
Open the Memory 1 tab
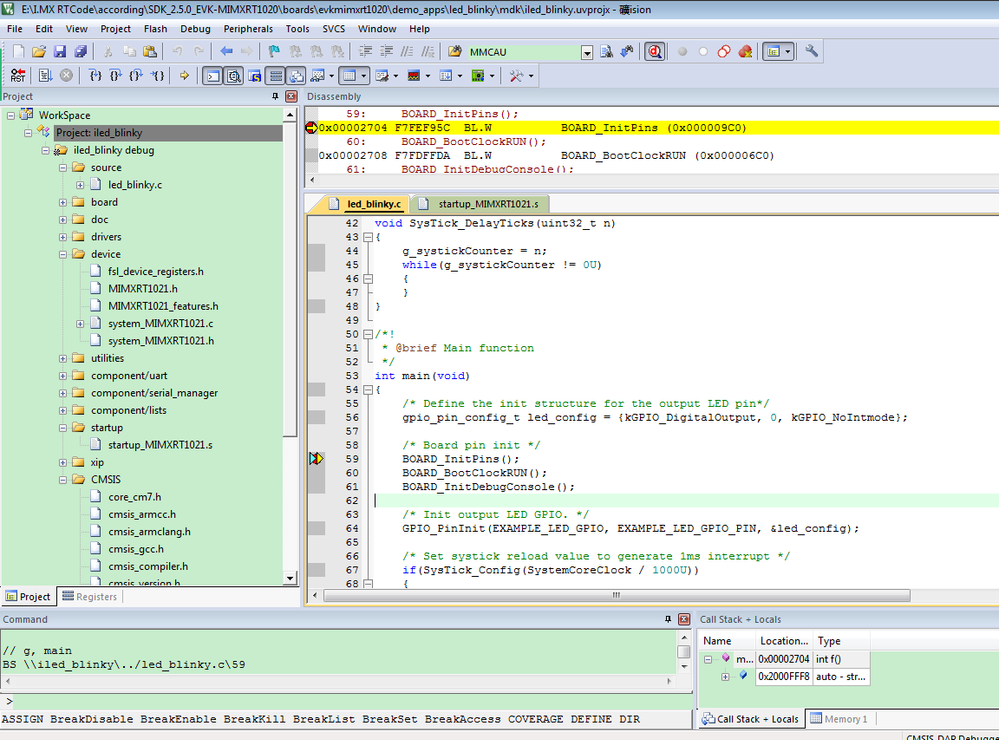[x=839, y=719]
